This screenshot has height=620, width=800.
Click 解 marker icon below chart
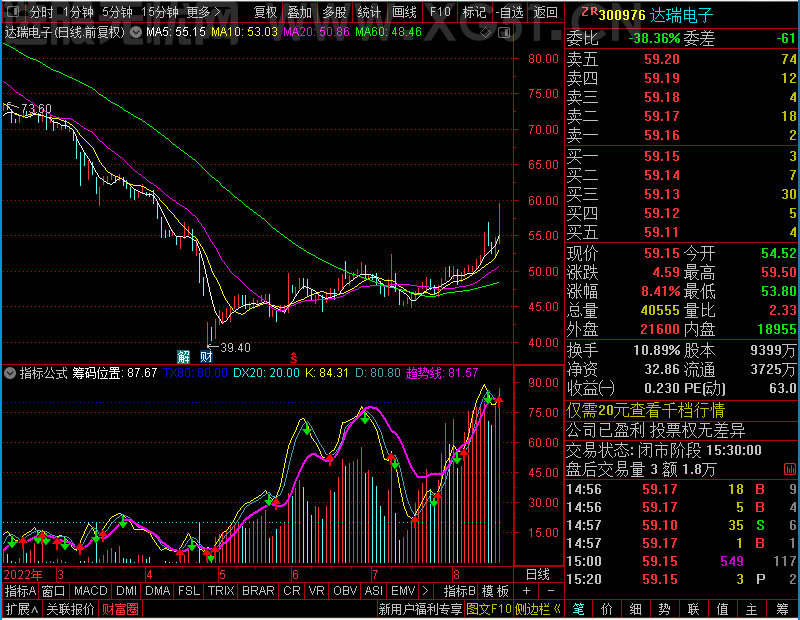click(184, 356)
